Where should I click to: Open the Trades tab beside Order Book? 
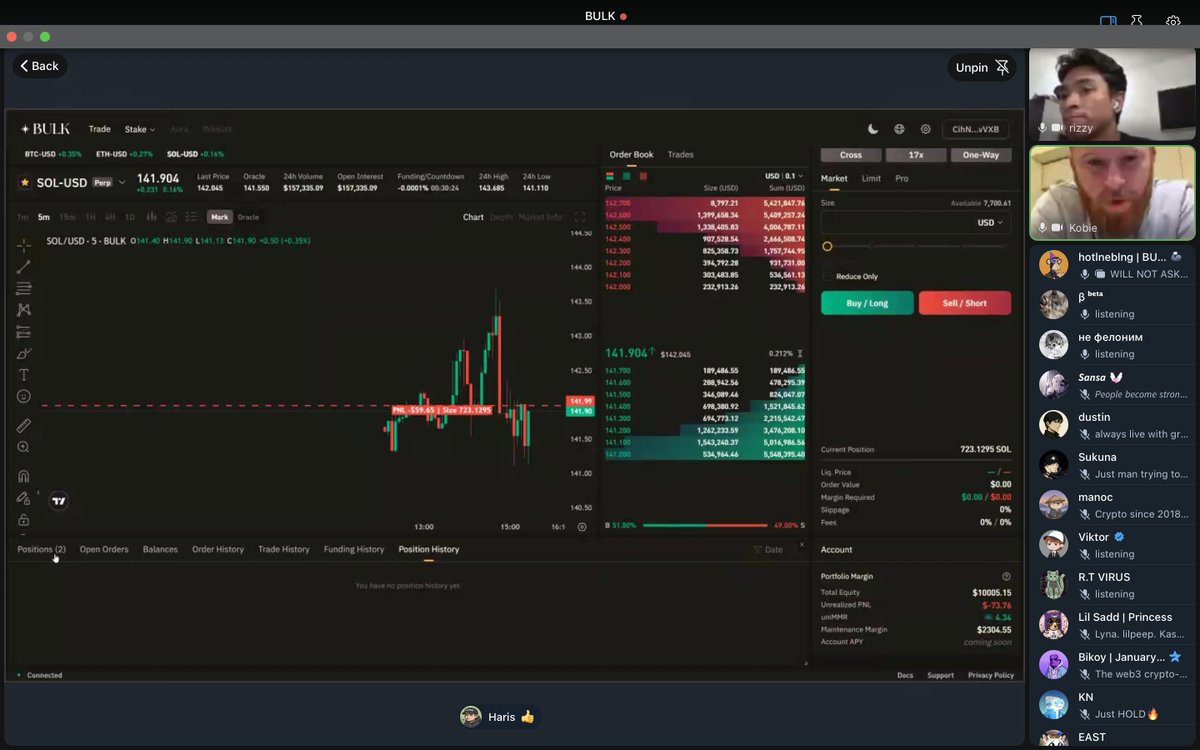[x=681, y=154]
